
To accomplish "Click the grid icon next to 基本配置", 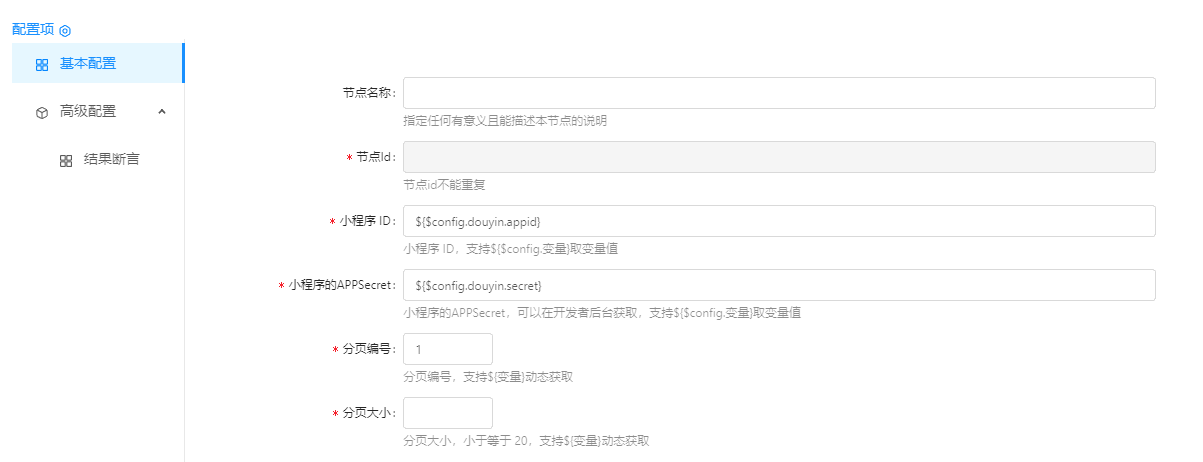I will (x=42, y=65).
